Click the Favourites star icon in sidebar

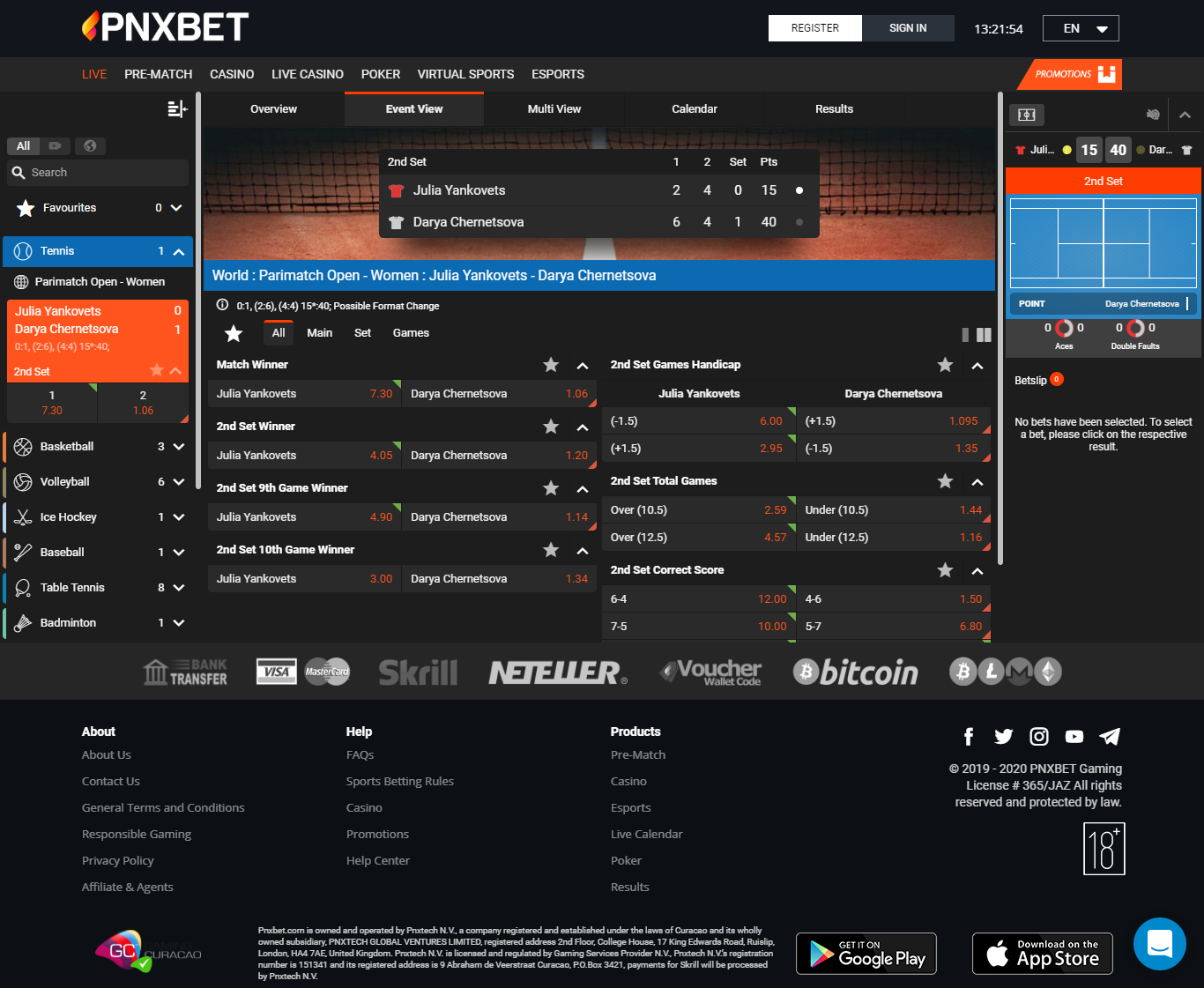(x=26, y=208)
